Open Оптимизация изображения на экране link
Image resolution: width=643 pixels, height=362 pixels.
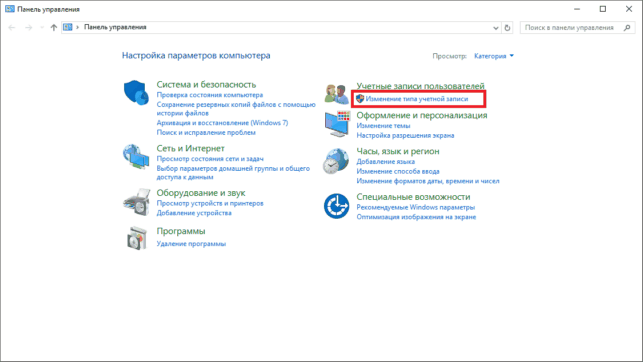point(416,217)
